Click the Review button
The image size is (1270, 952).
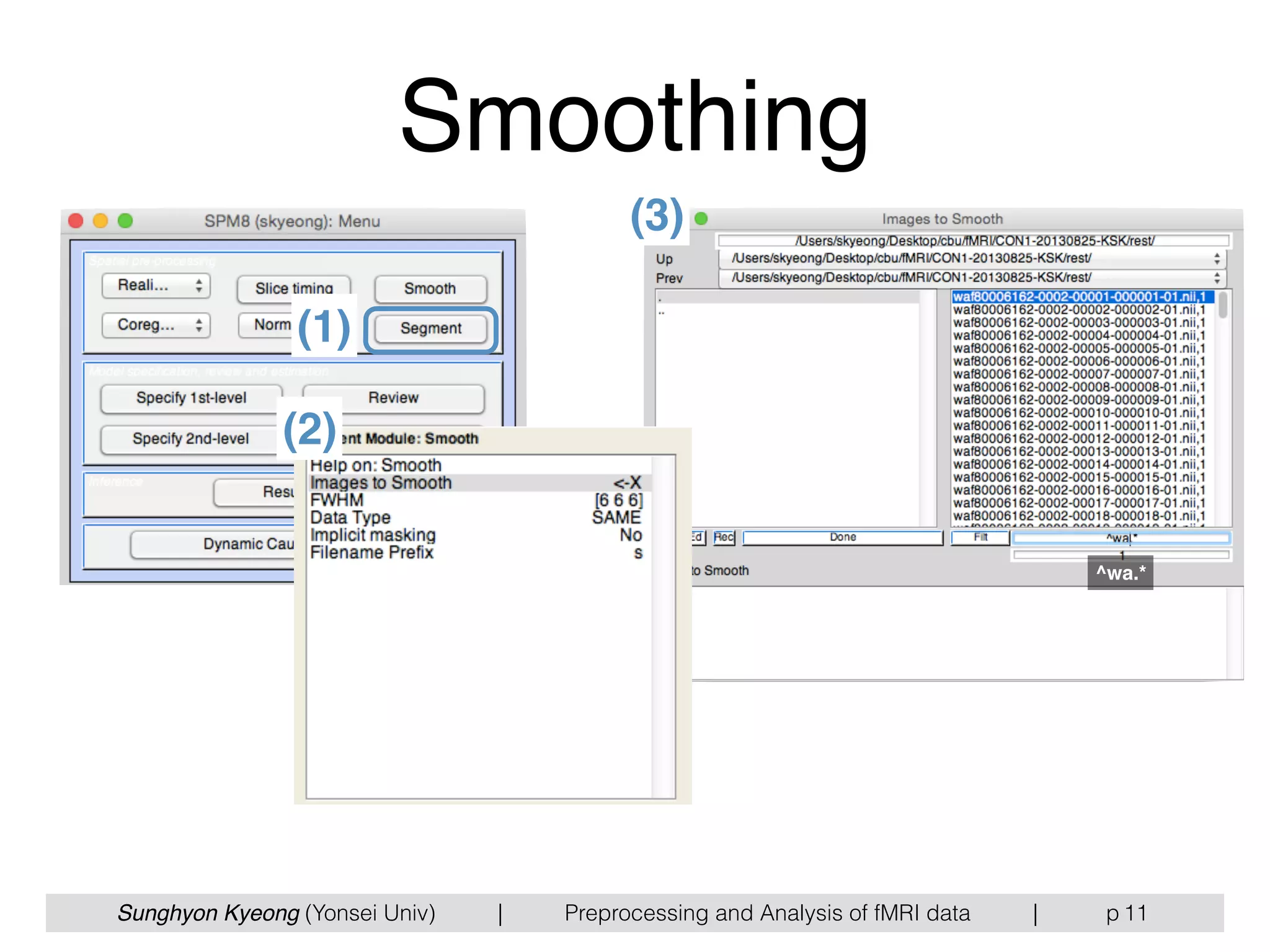click(394, 398)
